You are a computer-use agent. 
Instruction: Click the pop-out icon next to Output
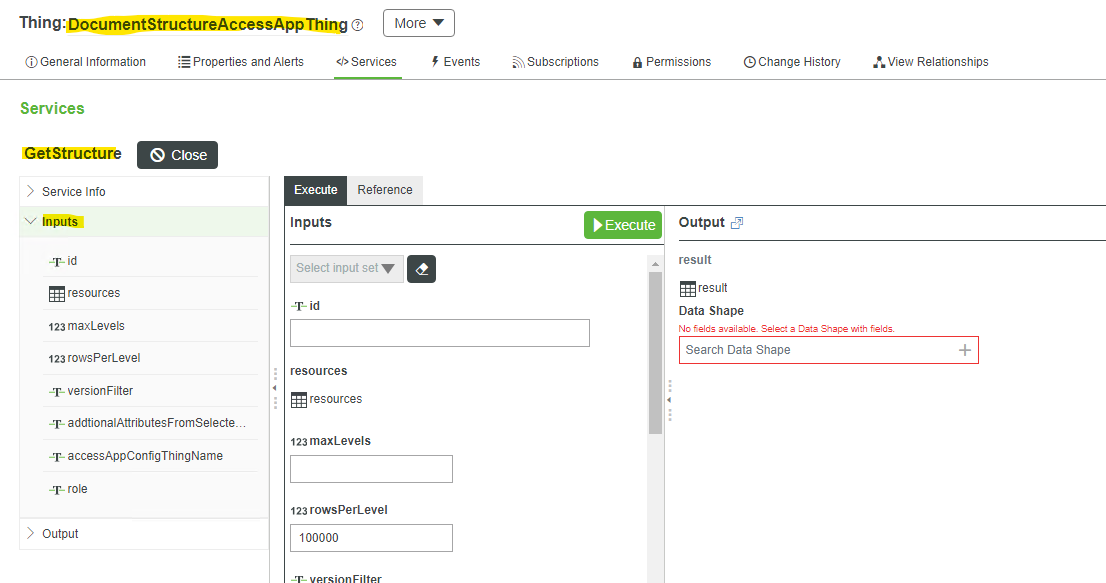[x=738, y=221]
